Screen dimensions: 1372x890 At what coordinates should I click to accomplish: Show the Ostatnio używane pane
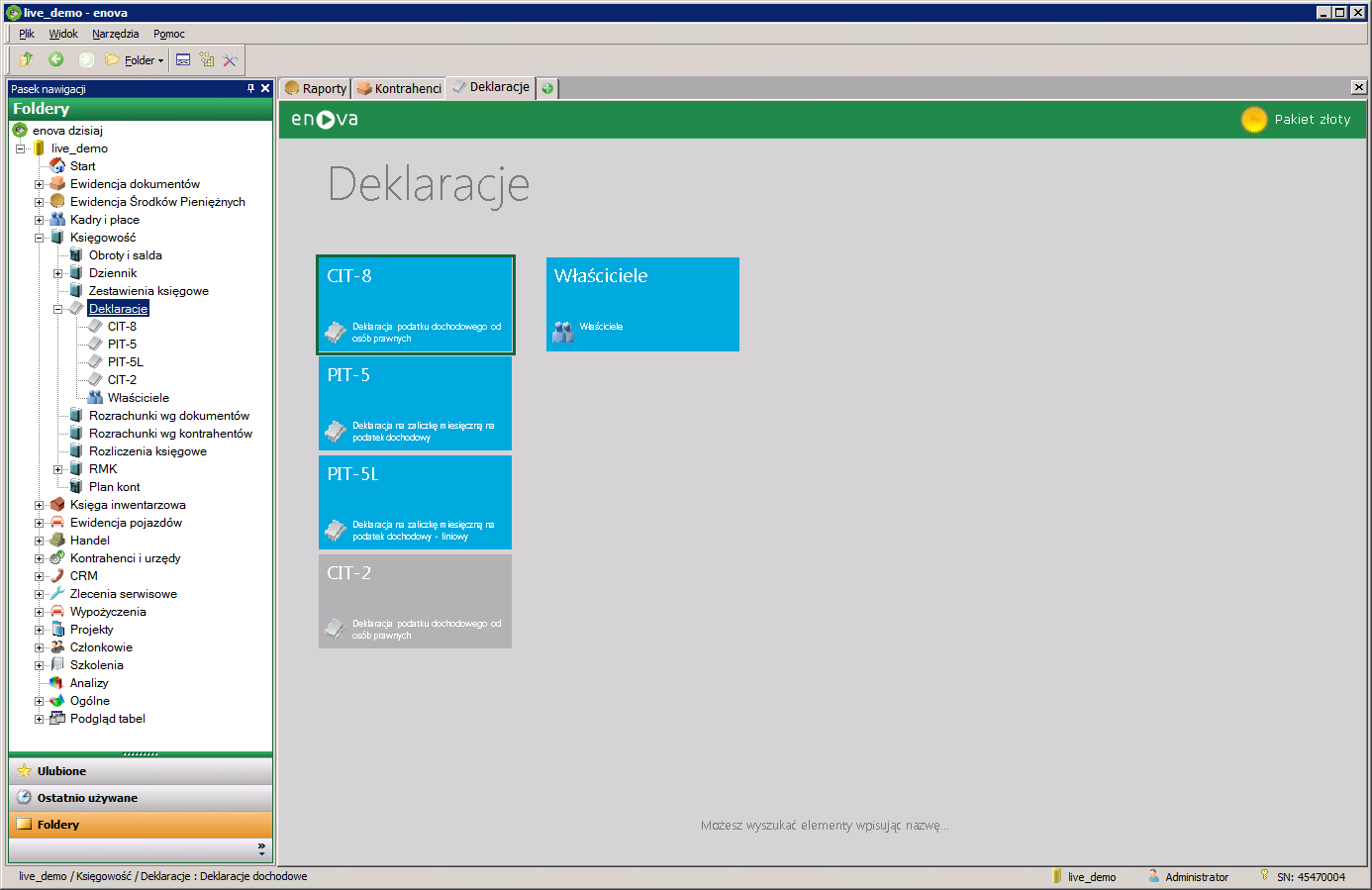[x=141, y=798]
